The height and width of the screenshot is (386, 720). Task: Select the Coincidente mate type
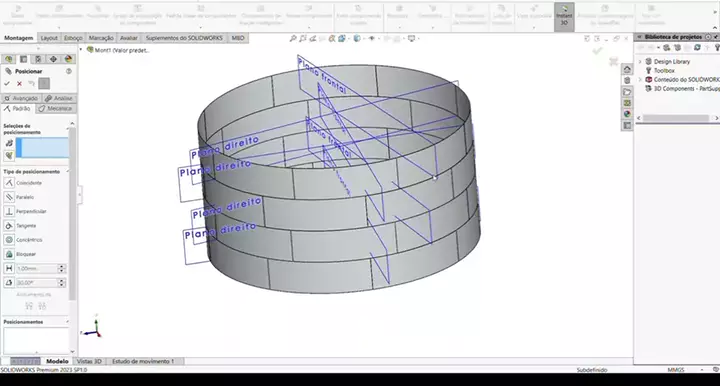point(9,183)
